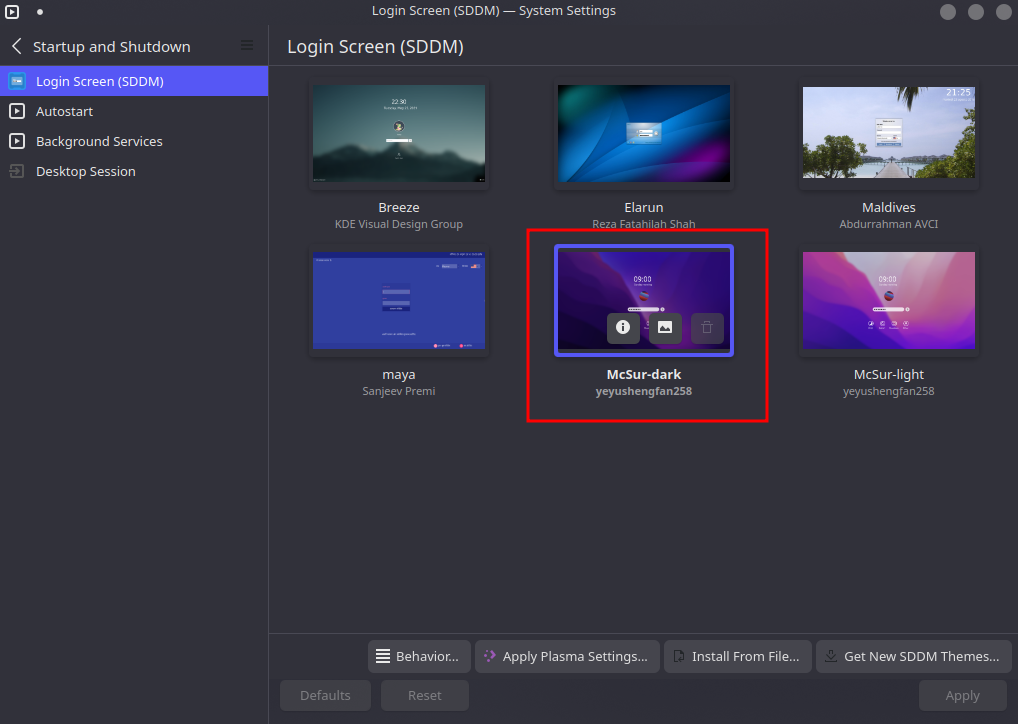The image size is (1018, 724).
Task: Click the Reset button
Action: [425, 695]
